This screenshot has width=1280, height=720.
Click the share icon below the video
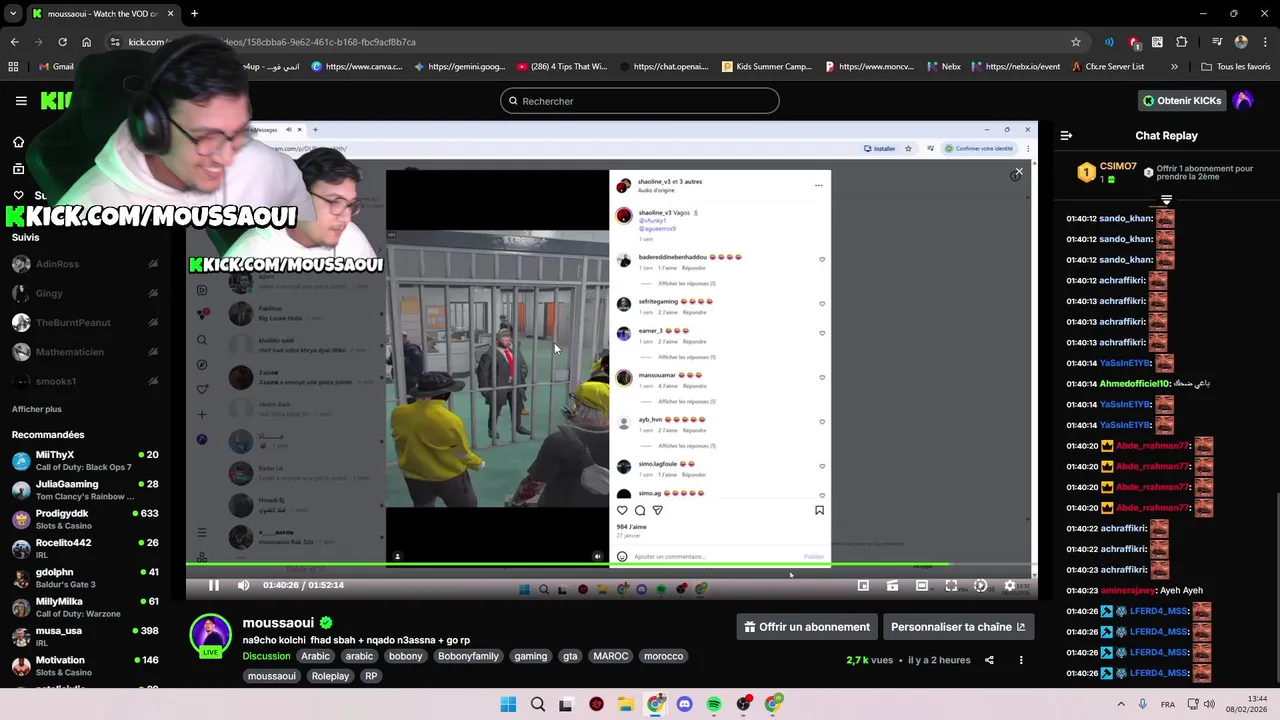pyautogui.click(x=989, y=660)
